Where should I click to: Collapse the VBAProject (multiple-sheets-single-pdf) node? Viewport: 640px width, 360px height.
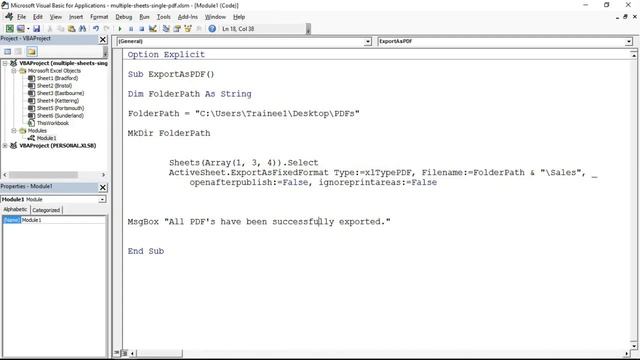5,63
